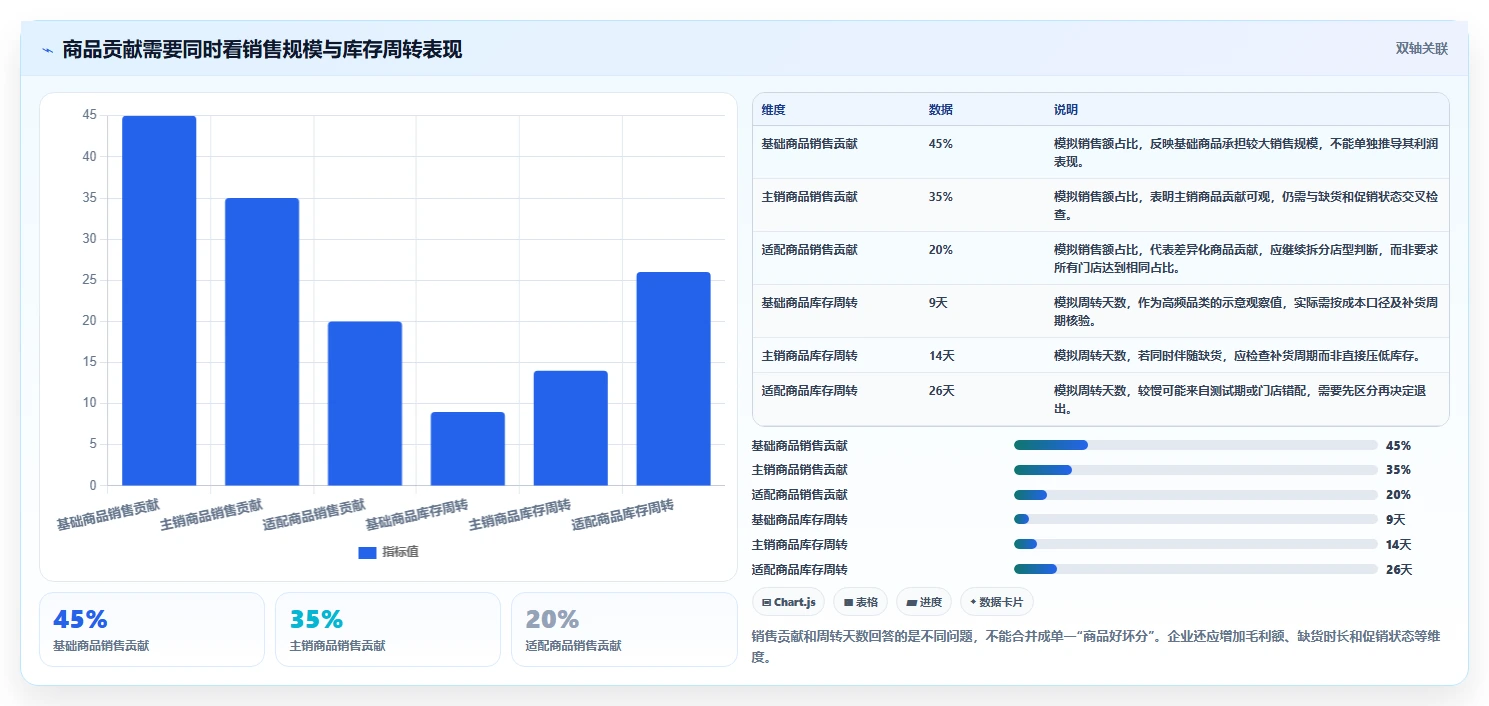Screen dimensions: 1489x706
Task: Select the 适配商品销售贡献 table row label
Action: (809, 250)
